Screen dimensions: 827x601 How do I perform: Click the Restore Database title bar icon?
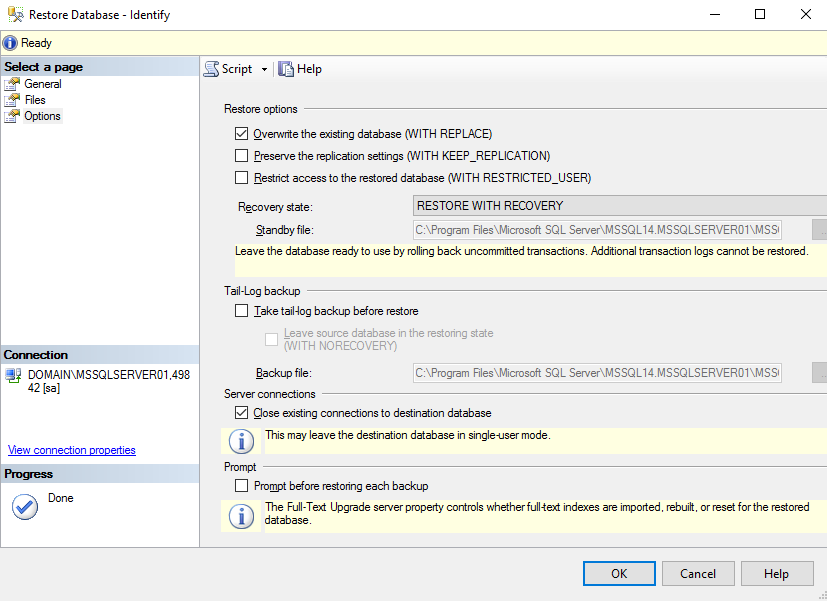click(x=15, y=14)
